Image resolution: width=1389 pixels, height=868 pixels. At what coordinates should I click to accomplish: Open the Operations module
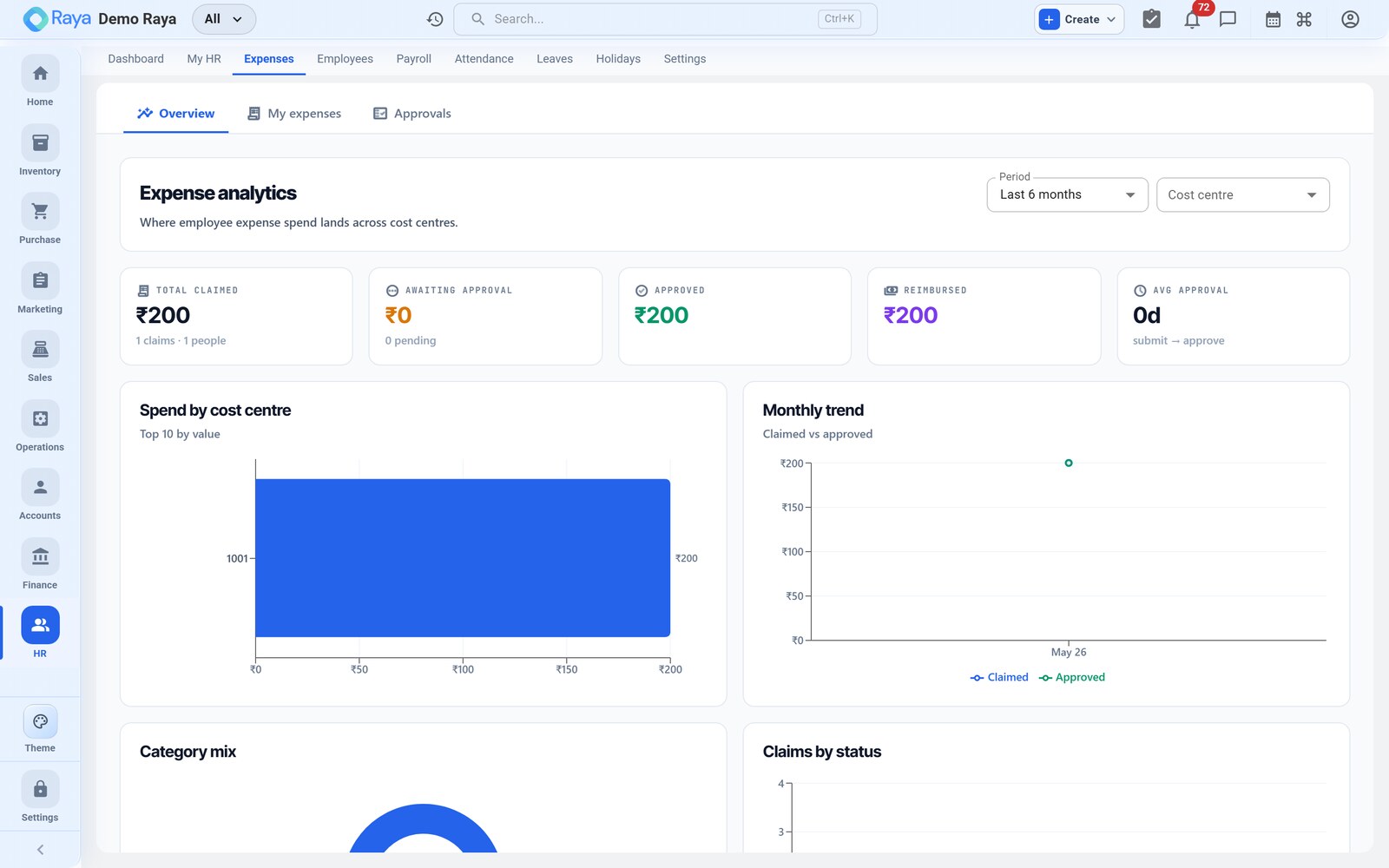tap(40, 427)
